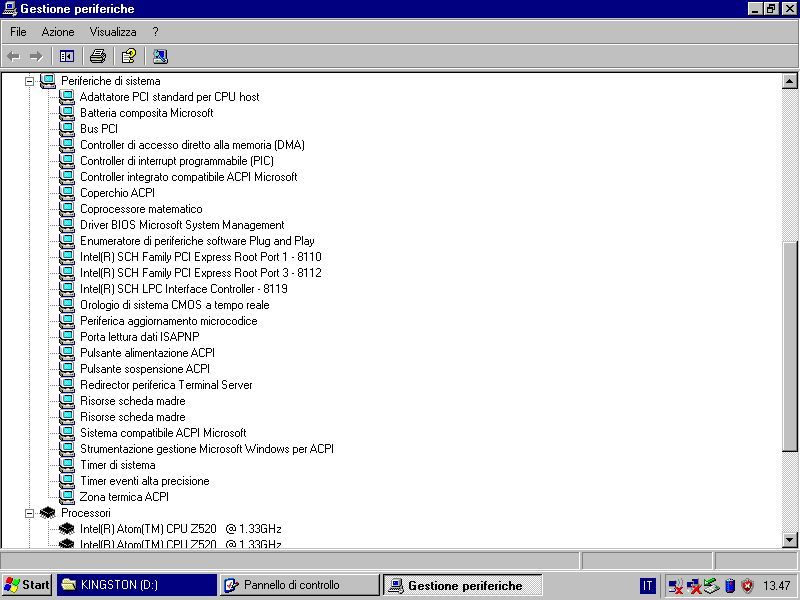Image resolution: width=800 pixels, height=600 pixels.
Task: Click icon for SCH LPC Interface Controller
Action: coord(66,288)
